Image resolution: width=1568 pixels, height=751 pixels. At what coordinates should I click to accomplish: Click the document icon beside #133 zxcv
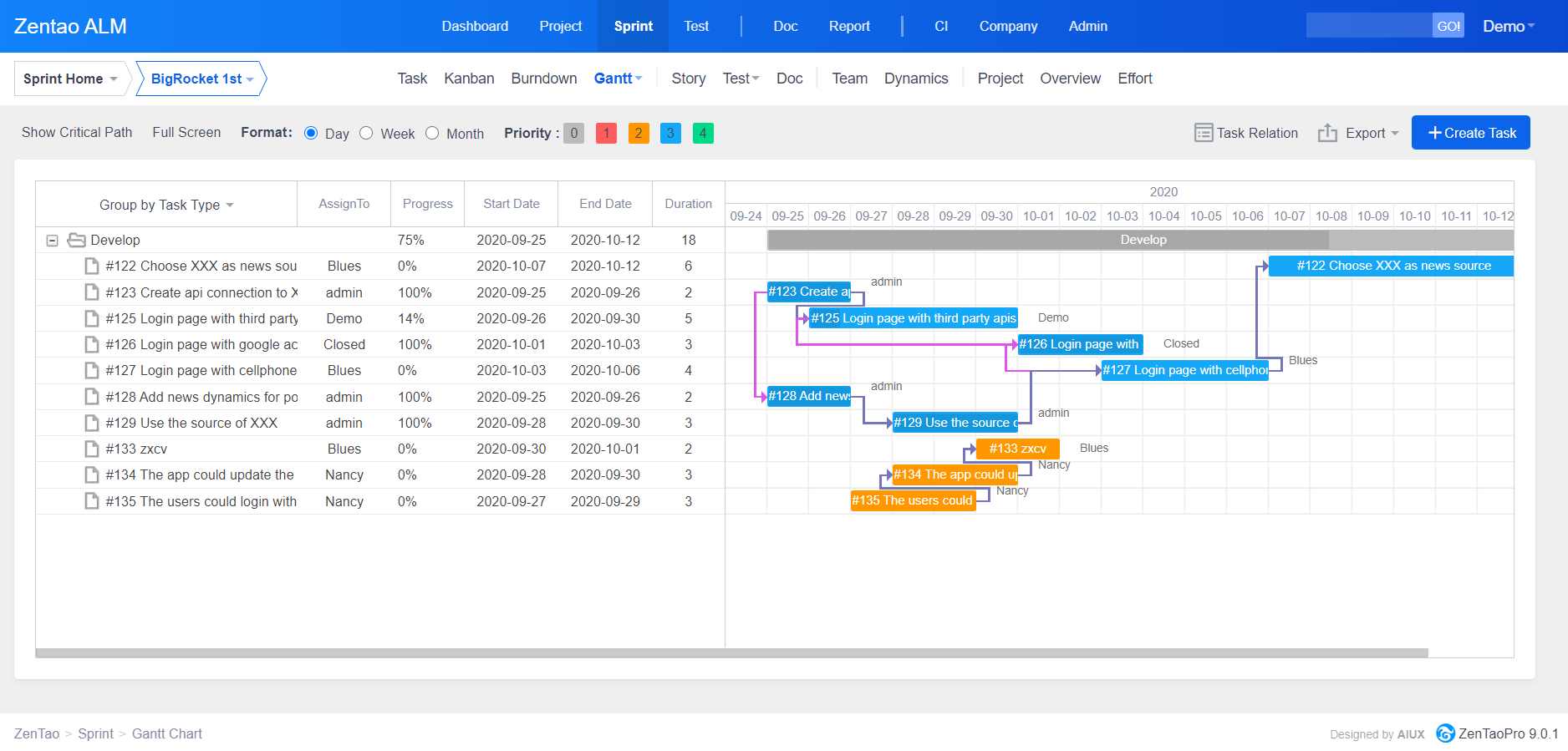92,449
